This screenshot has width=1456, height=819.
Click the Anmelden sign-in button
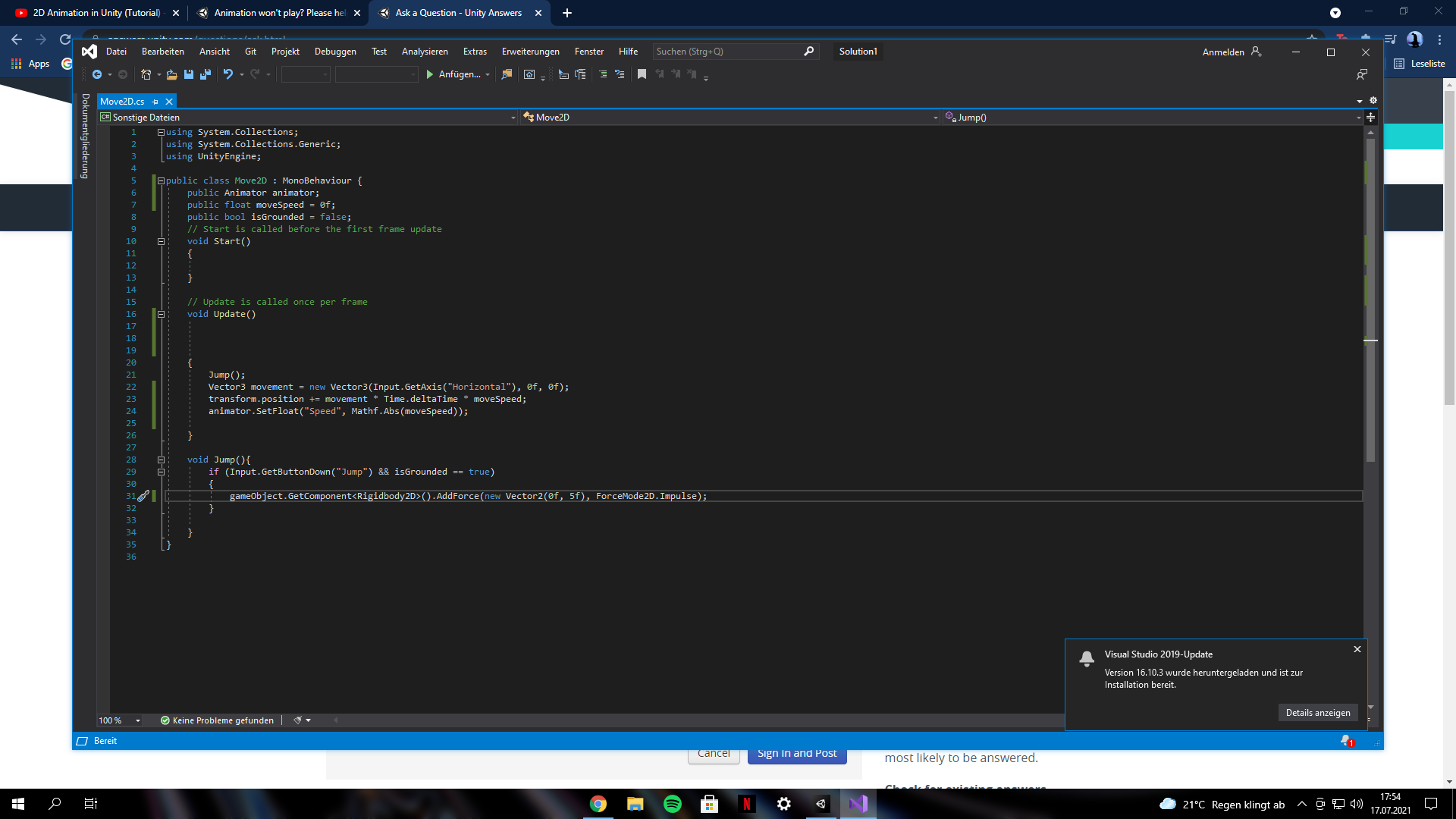click(1232, 52)
